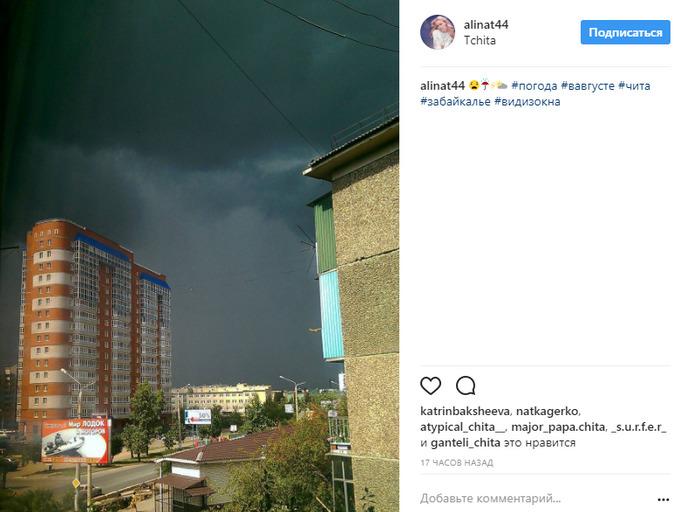Like the post with heart icon
The width and height of the screenshot is (680, 512).
click(430, 385)
